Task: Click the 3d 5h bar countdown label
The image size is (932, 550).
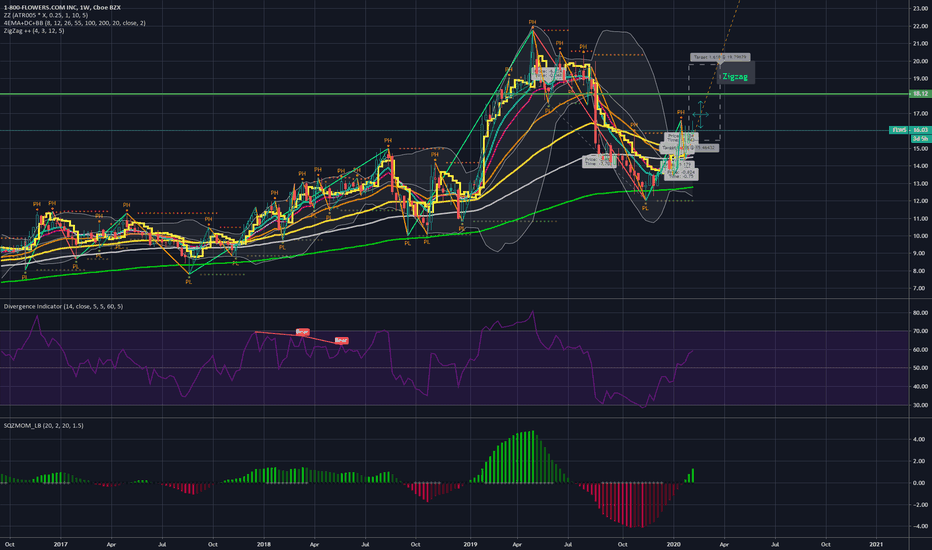Action: point(920,138)
